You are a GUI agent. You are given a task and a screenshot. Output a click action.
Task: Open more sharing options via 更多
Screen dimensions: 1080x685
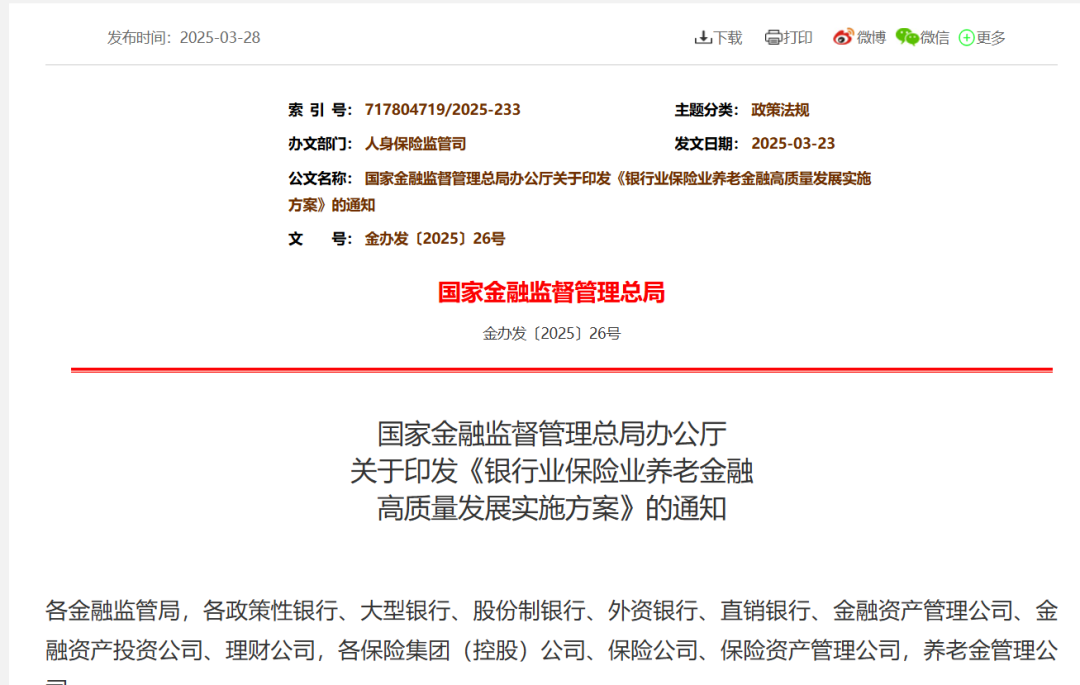pos(990,37)
